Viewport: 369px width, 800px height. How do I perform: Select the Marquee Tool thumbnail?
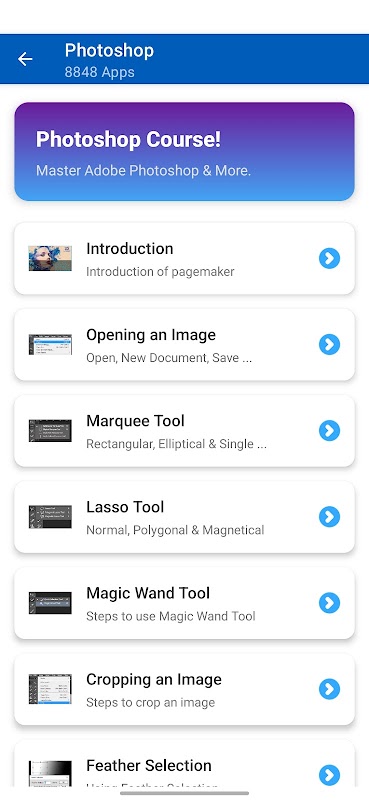click(50, 431)
